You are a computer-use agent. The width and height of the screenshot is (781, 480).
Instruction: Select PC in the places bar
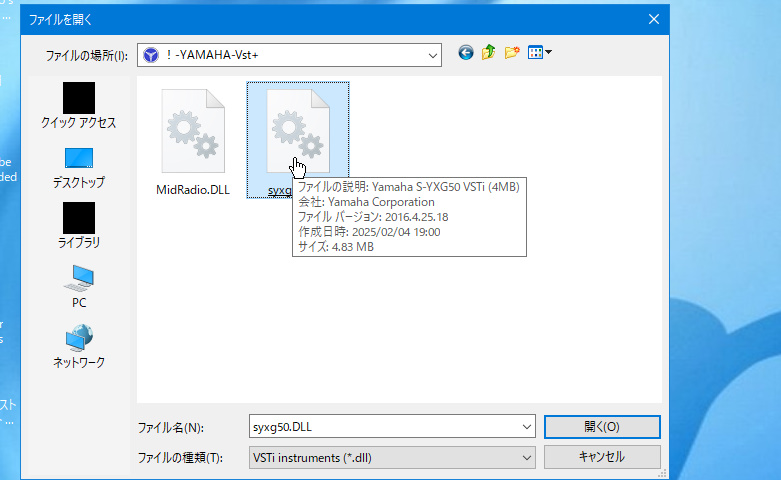pyautogui.click(x=79, y=286)
